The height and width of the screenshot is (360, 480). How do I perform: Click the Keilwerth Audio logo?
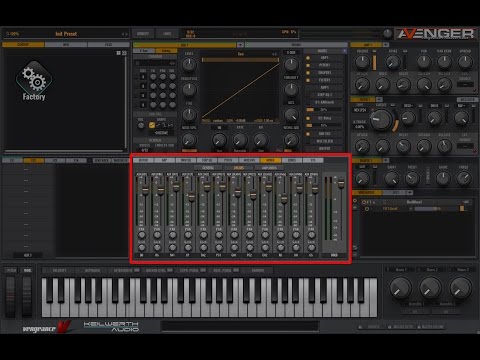click(x=111, y=327)
